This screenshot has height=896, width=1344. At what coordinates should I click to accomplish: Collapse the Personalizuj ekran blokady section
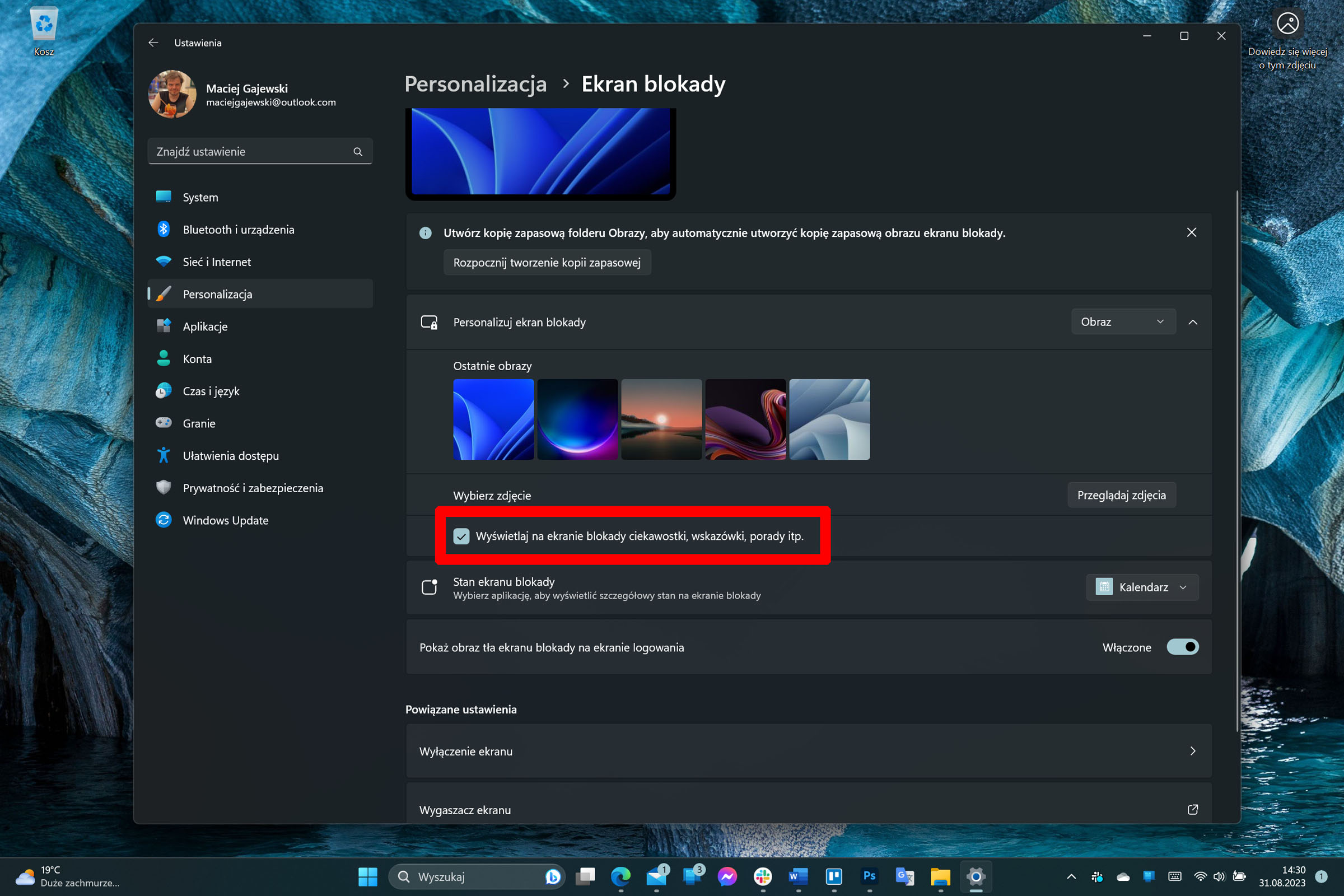1193,323
